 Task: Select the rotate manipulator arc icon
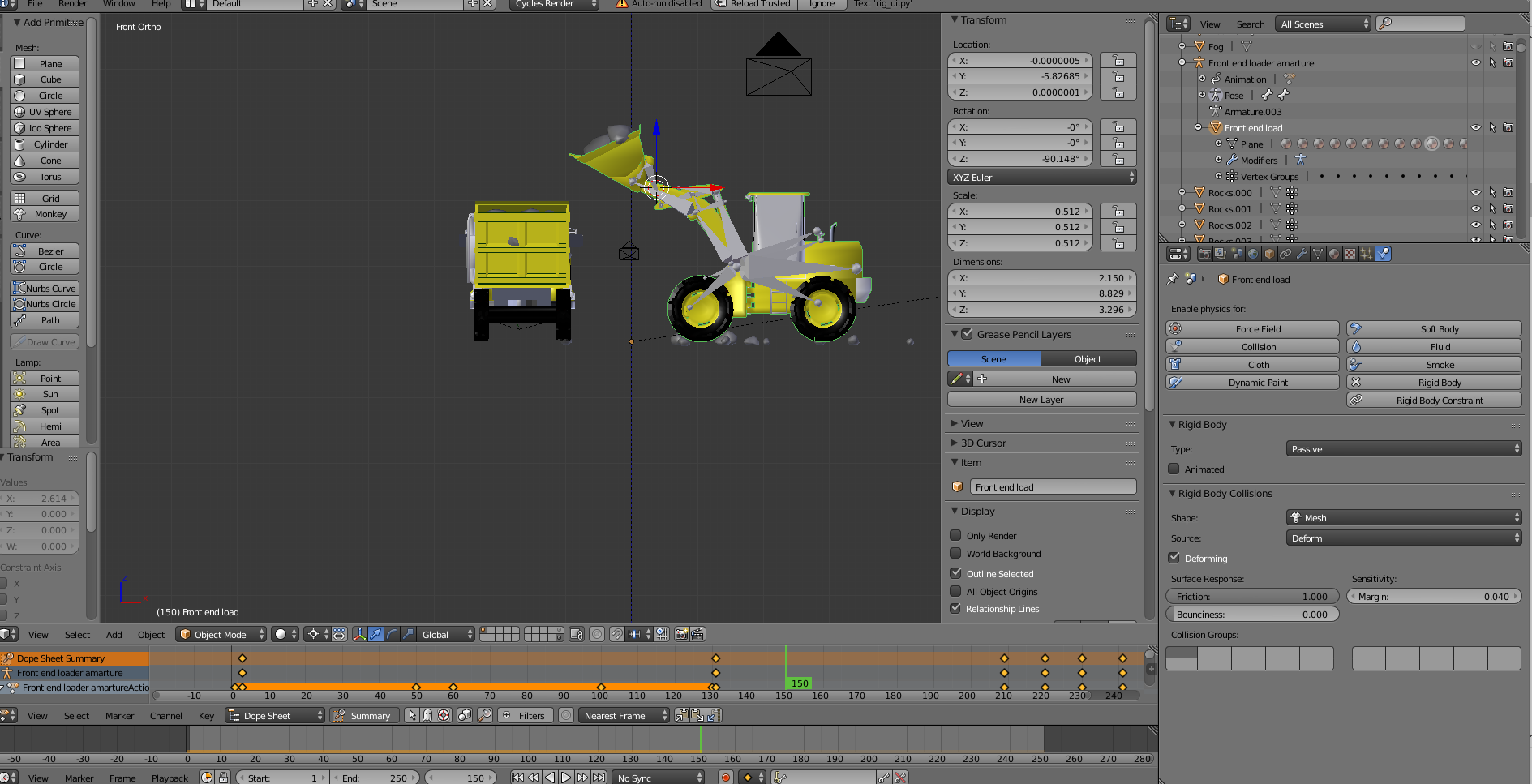pos(392,634)
